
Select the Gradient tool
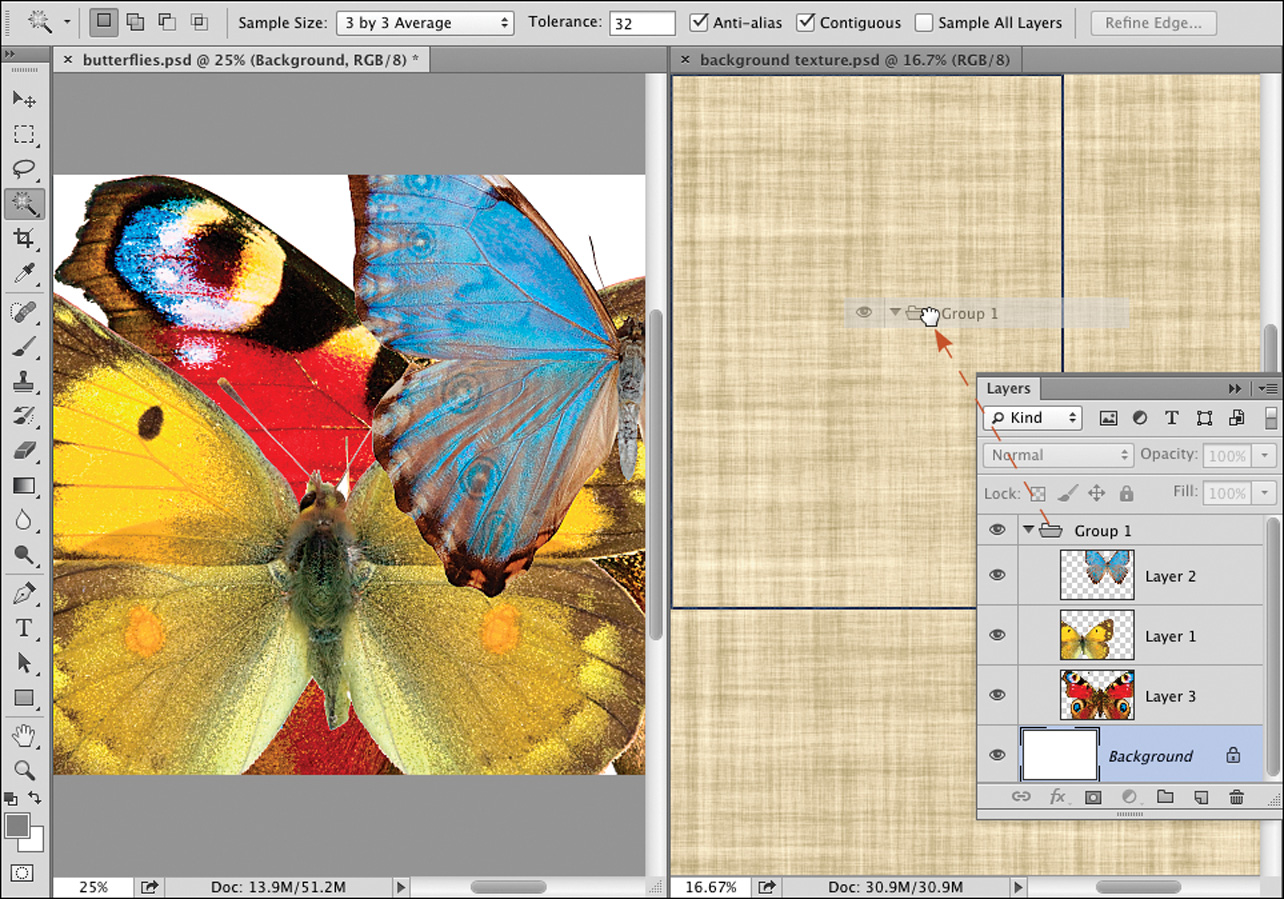24,486
